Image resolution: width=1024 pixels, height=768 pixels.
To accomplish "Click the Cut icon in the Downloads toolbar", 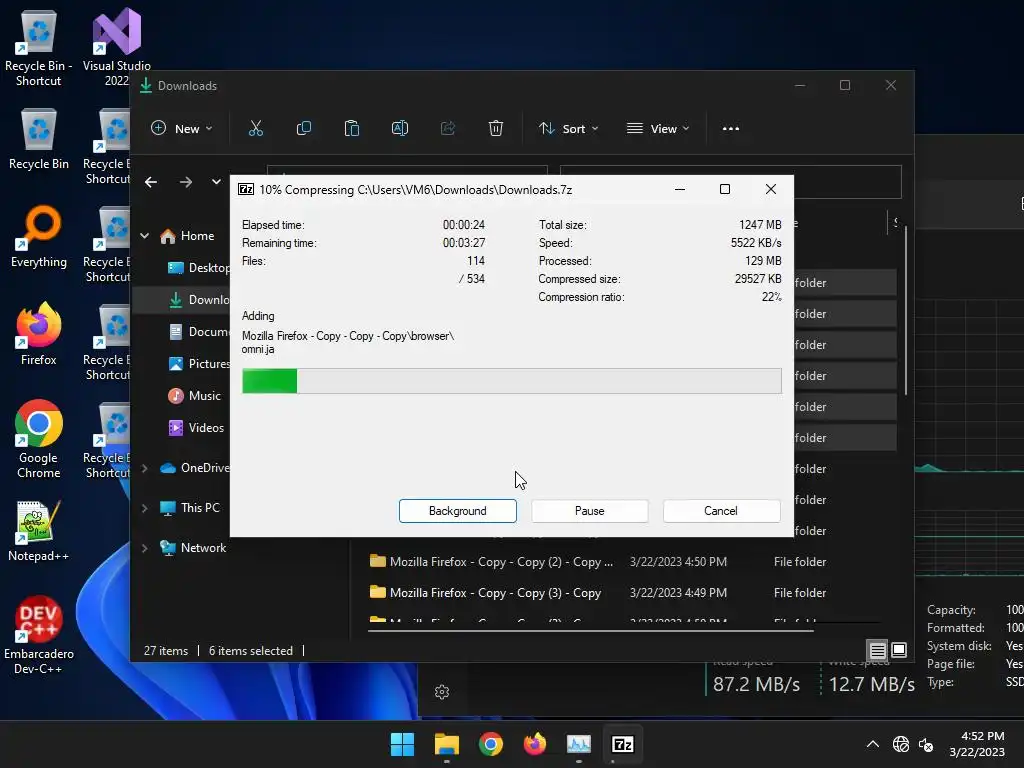I will click(255, 129).
